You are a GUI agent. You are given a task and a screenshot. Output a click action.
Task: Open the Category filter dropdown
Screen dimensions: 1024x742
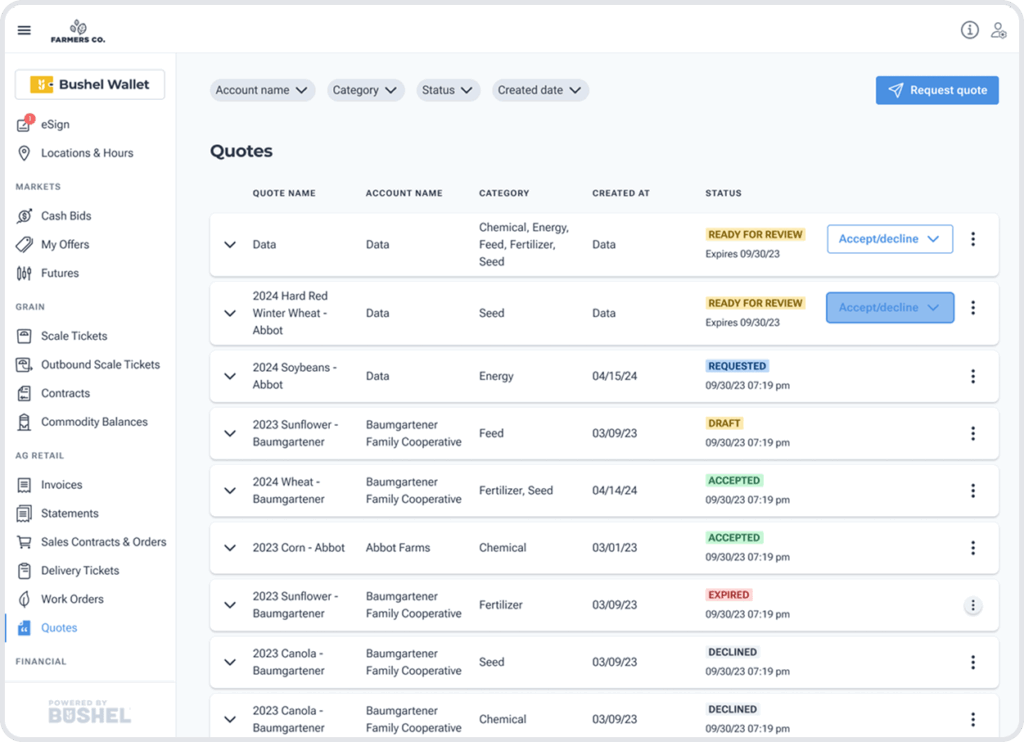pos(365,90)
